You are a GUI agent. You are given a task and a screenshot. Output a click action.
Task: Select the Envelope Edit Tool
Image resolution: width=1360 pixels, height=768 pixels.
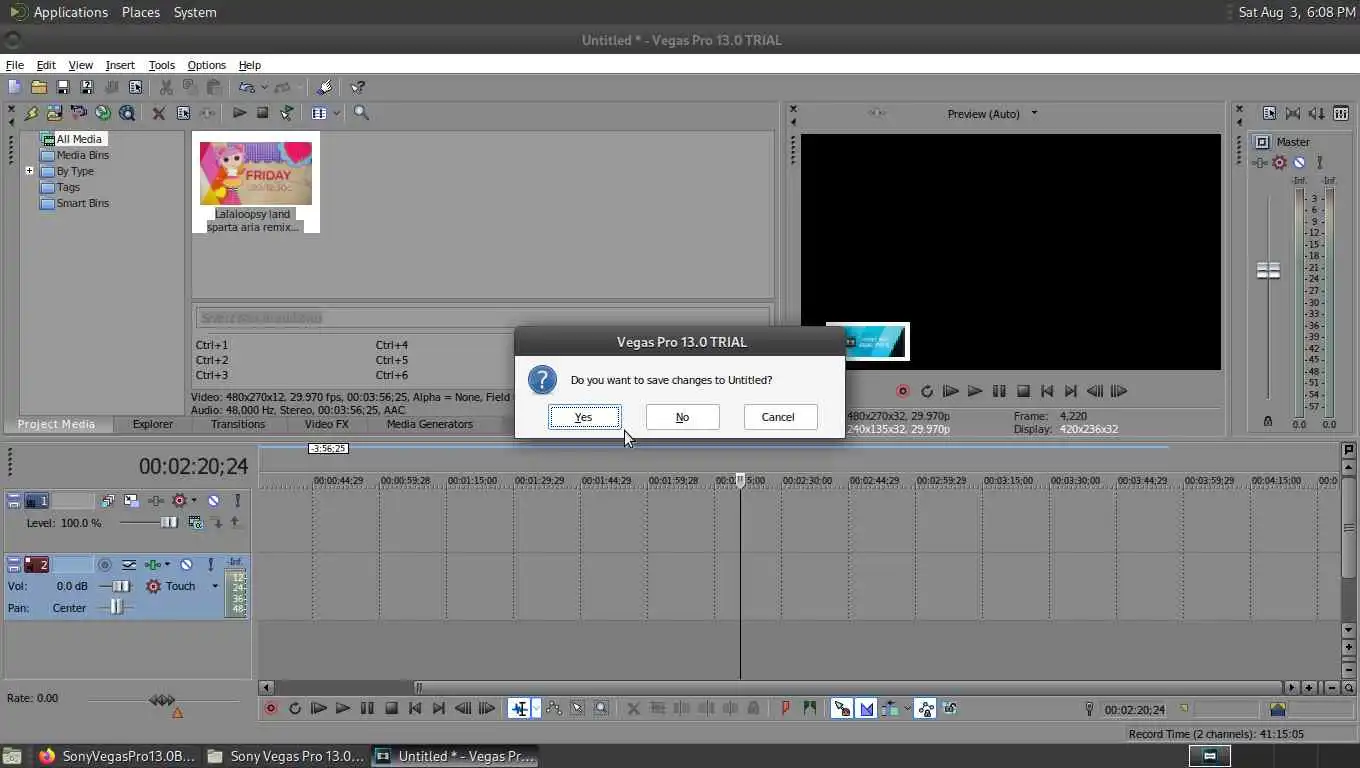[554, 708]
